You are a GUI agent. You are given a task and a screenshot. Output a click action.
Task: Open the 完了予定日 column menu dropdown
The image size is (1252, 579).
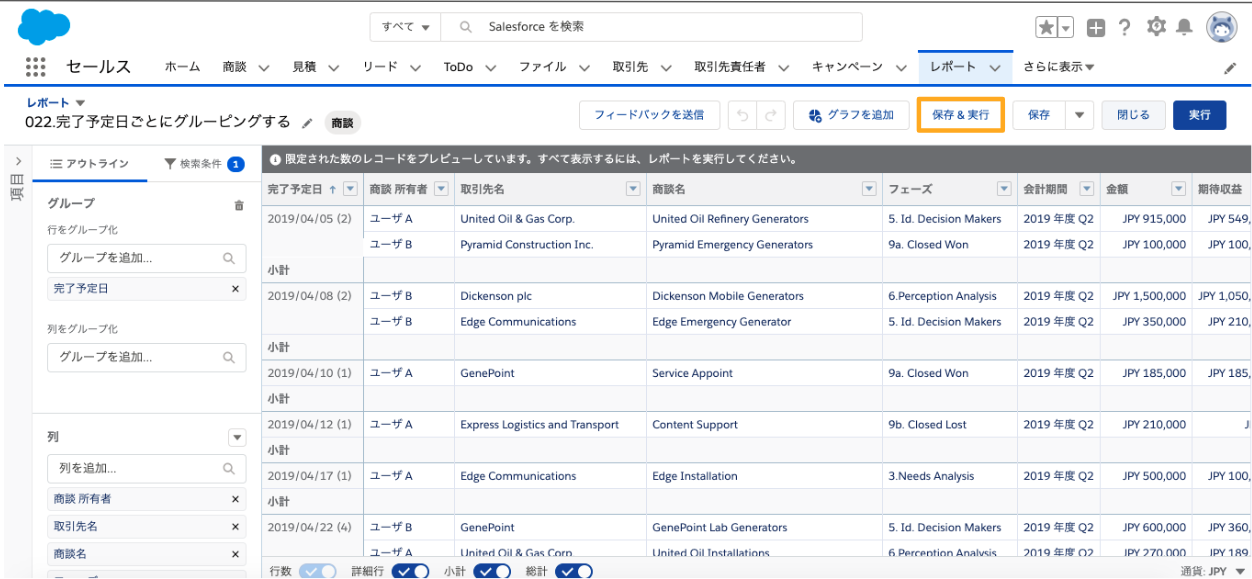[x=350, y=188]
